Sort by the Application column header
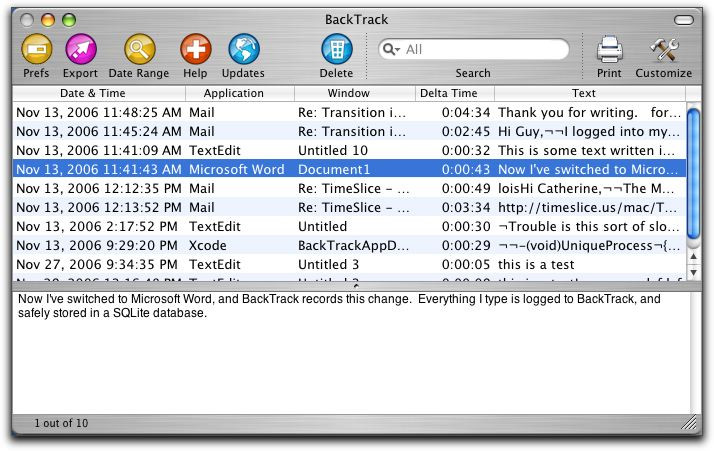 pos(240,93)
